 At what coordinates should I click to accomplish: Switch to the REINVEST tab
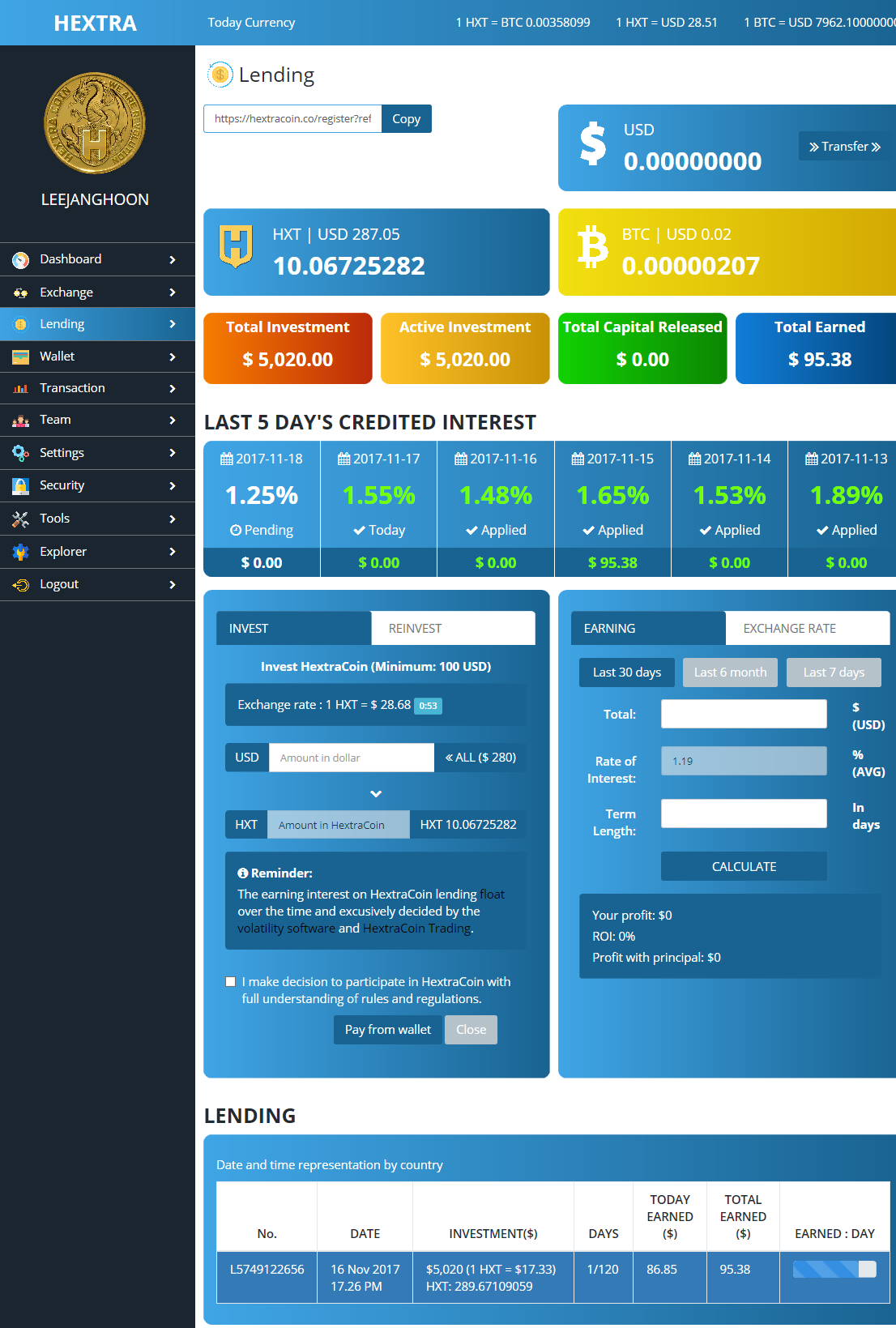[454, 628]
